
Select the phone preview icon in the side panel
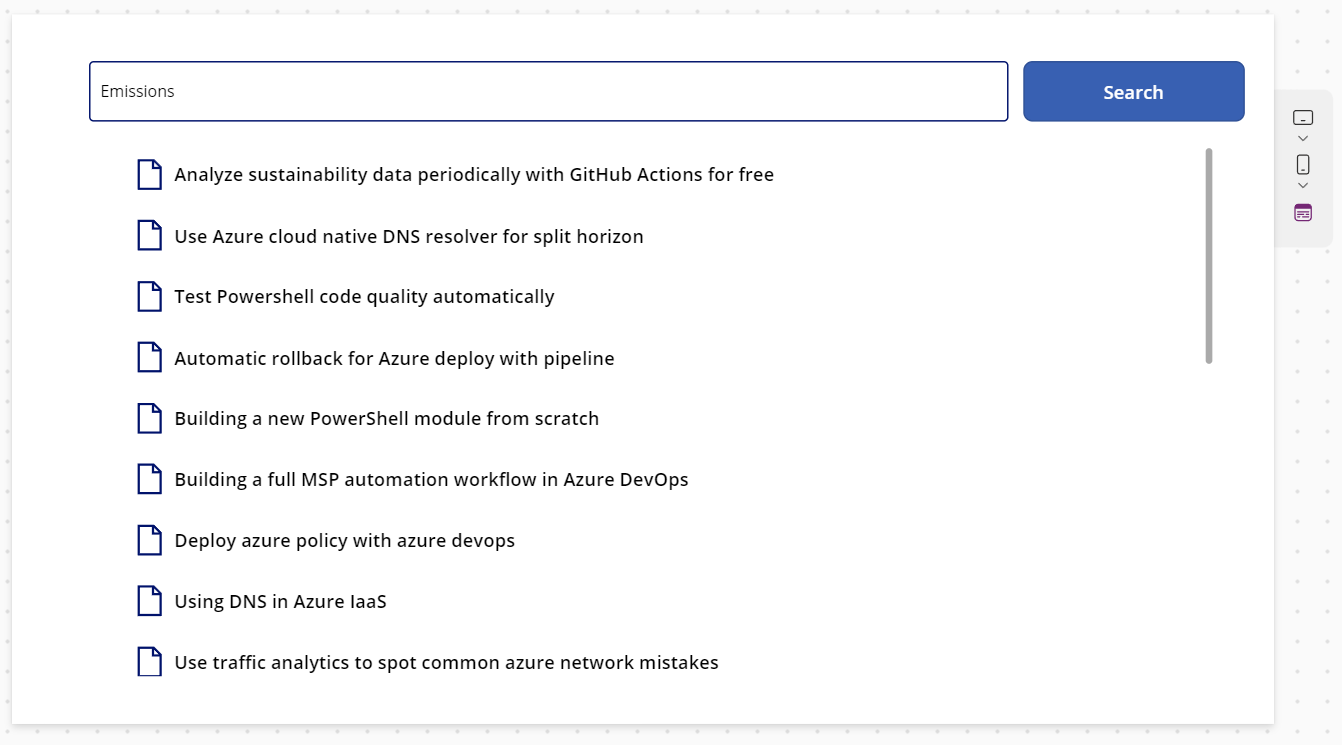point(1303,165)
